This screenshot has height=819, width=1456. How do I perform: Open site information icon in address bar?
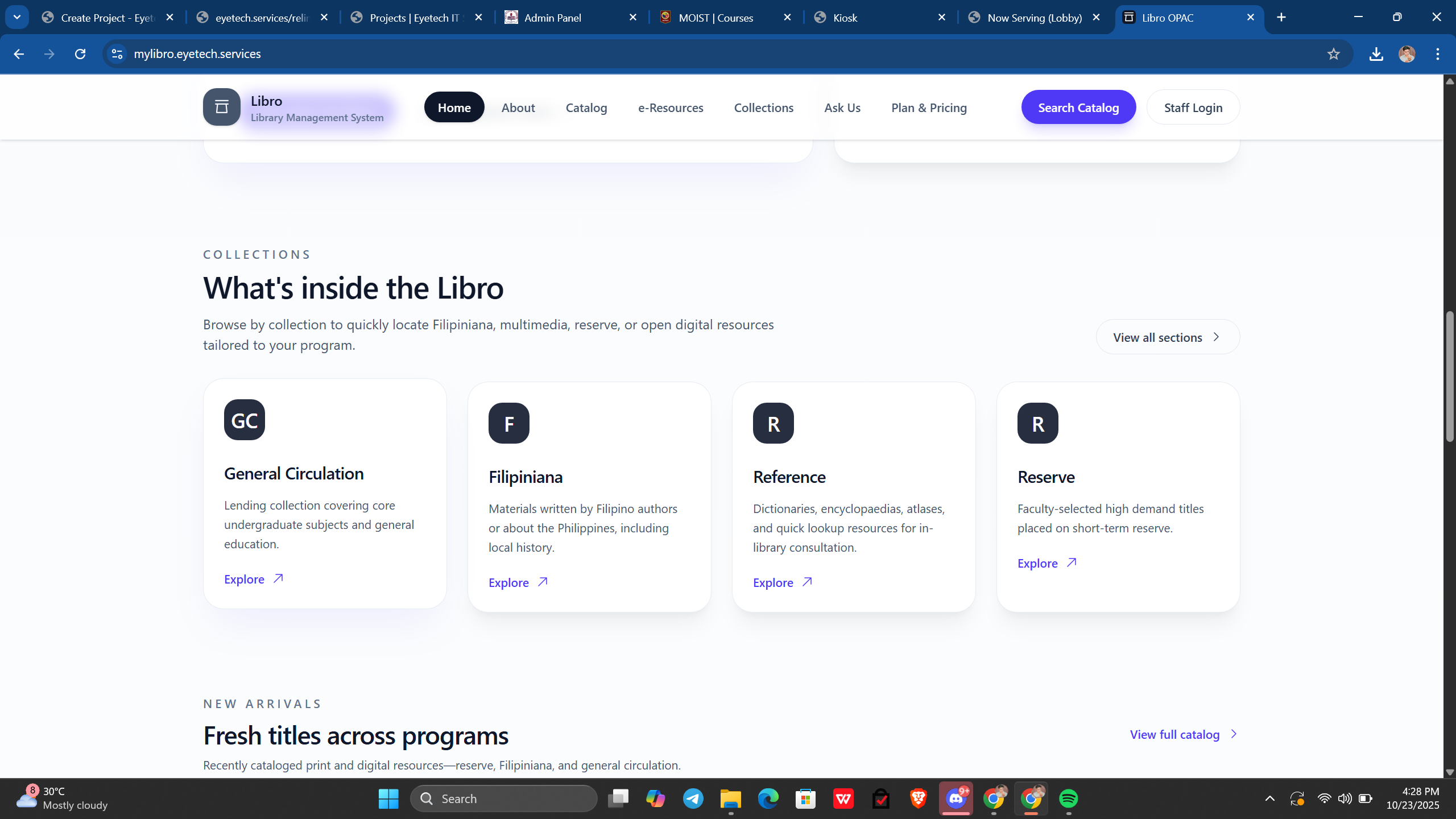pos(117,54)
